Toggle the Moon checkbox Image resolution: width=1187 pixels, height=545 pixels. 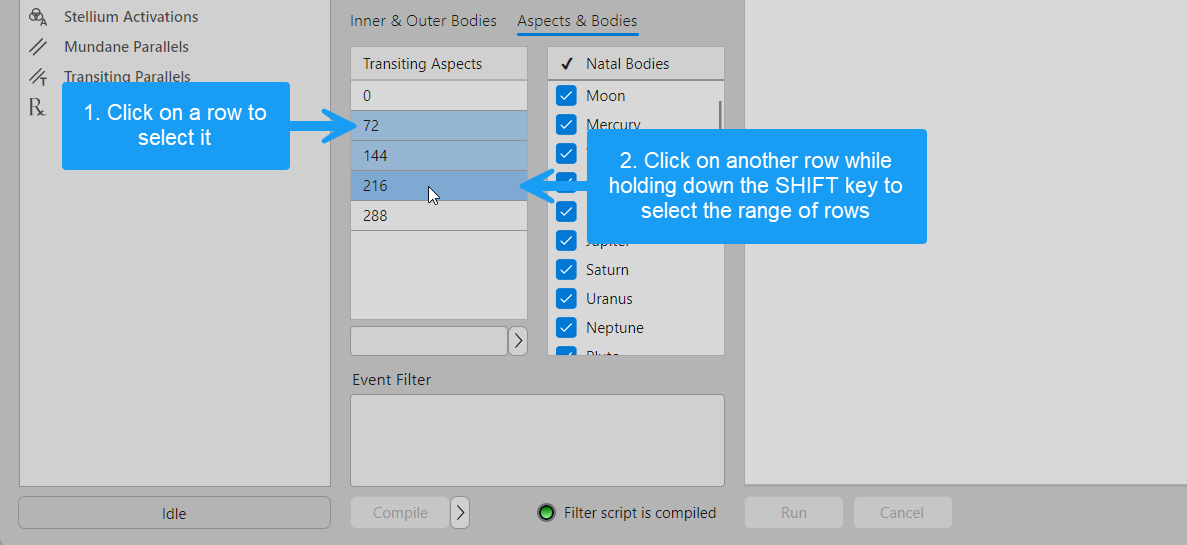[x=566, y=96]
